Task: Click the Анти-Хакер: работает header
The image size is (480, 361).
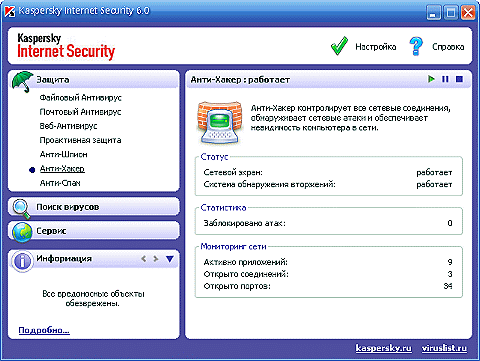Action: coord(240,80)
